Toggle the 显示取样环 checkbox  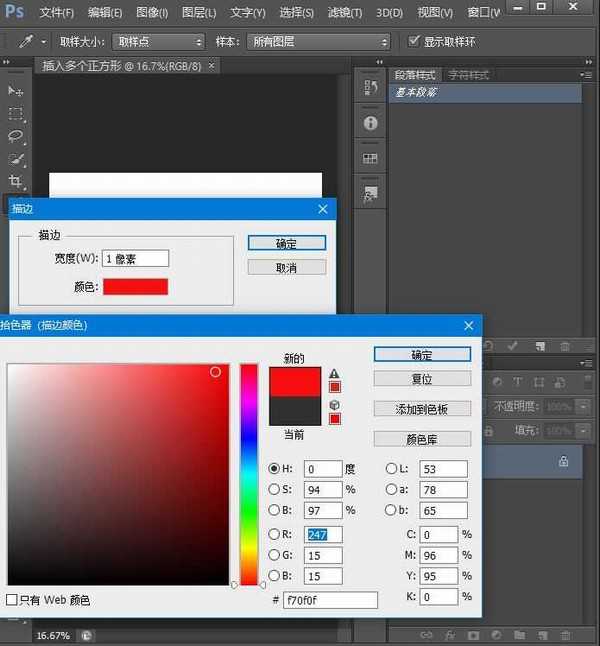pyautogui.click(x=414, y=41)
